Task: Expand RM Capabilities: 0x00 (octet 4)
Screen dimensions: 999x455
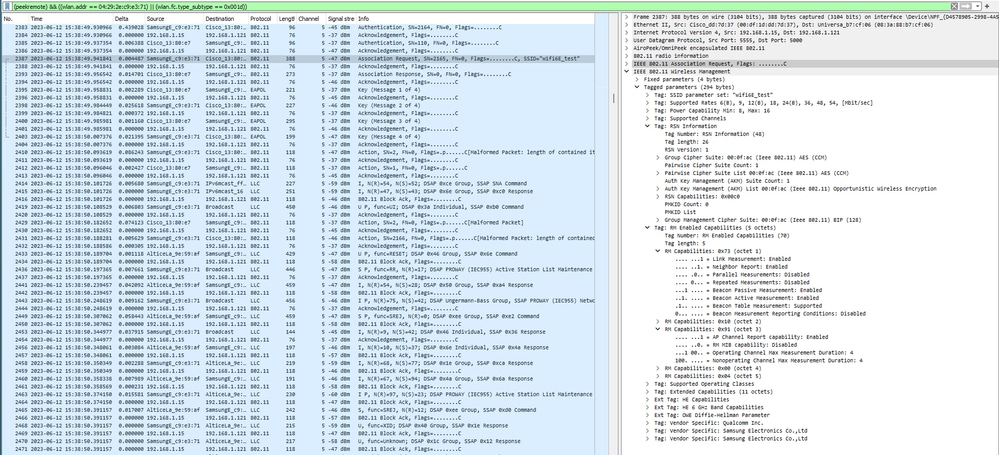Action: coord(658,368)
